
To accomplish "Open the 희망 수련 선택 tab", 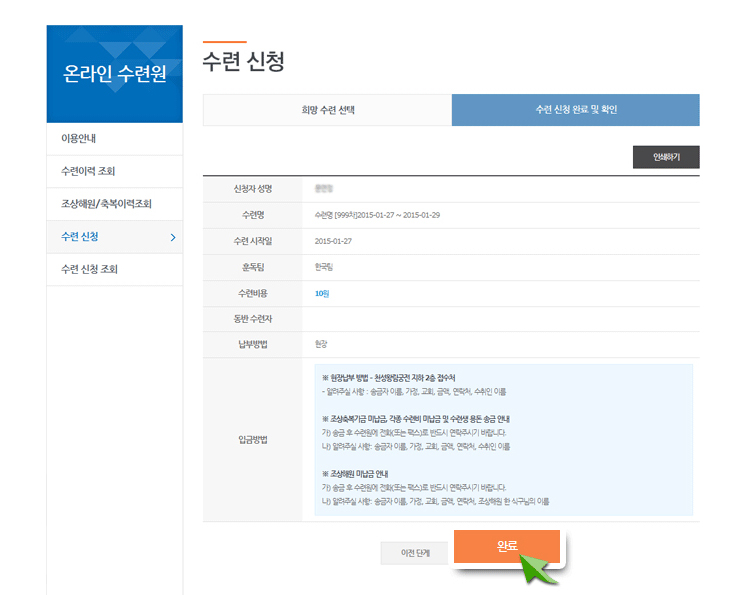I will (x=328, y=110).
